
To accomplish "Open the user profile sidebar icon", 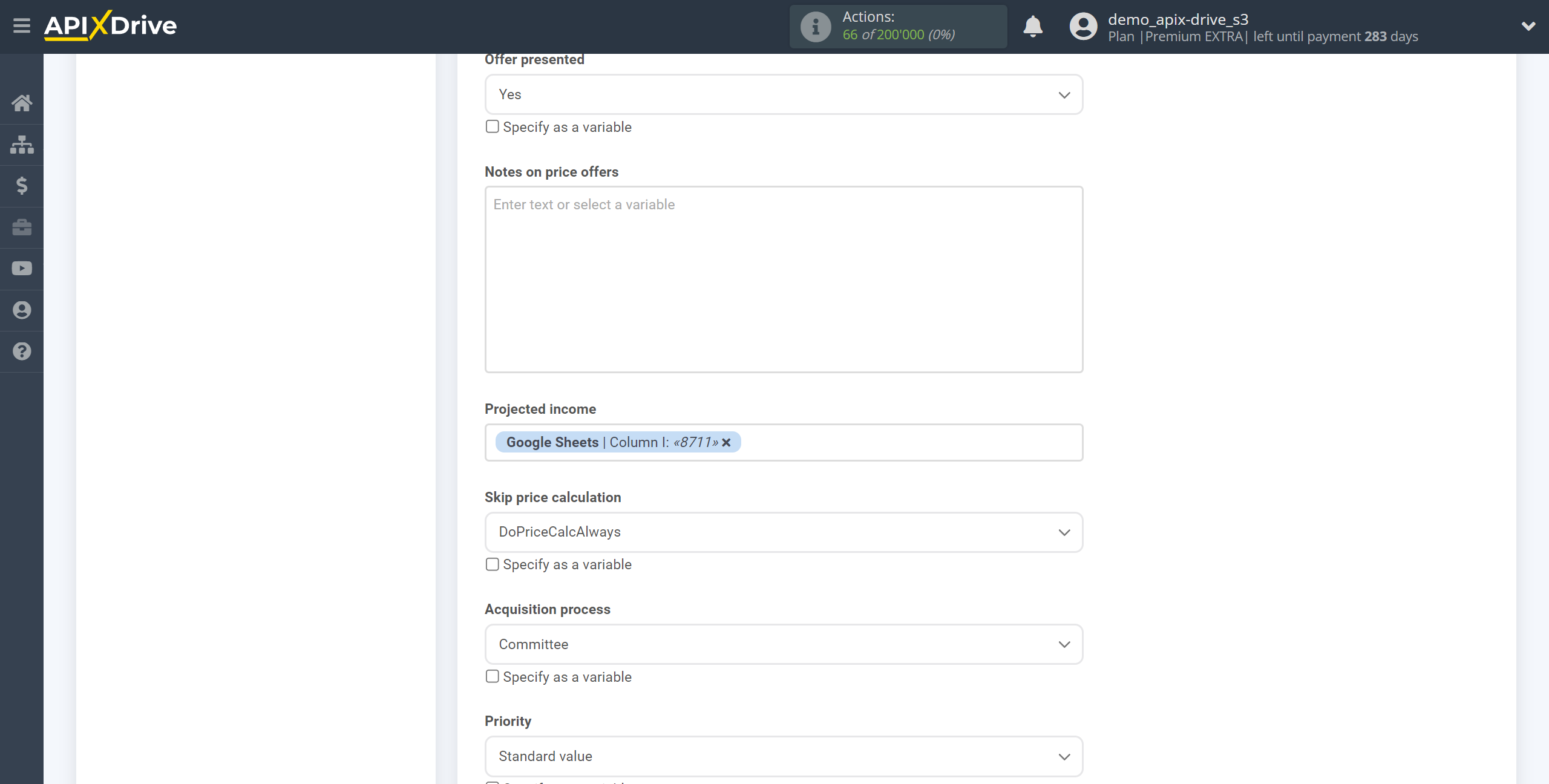I will point(22,310).
